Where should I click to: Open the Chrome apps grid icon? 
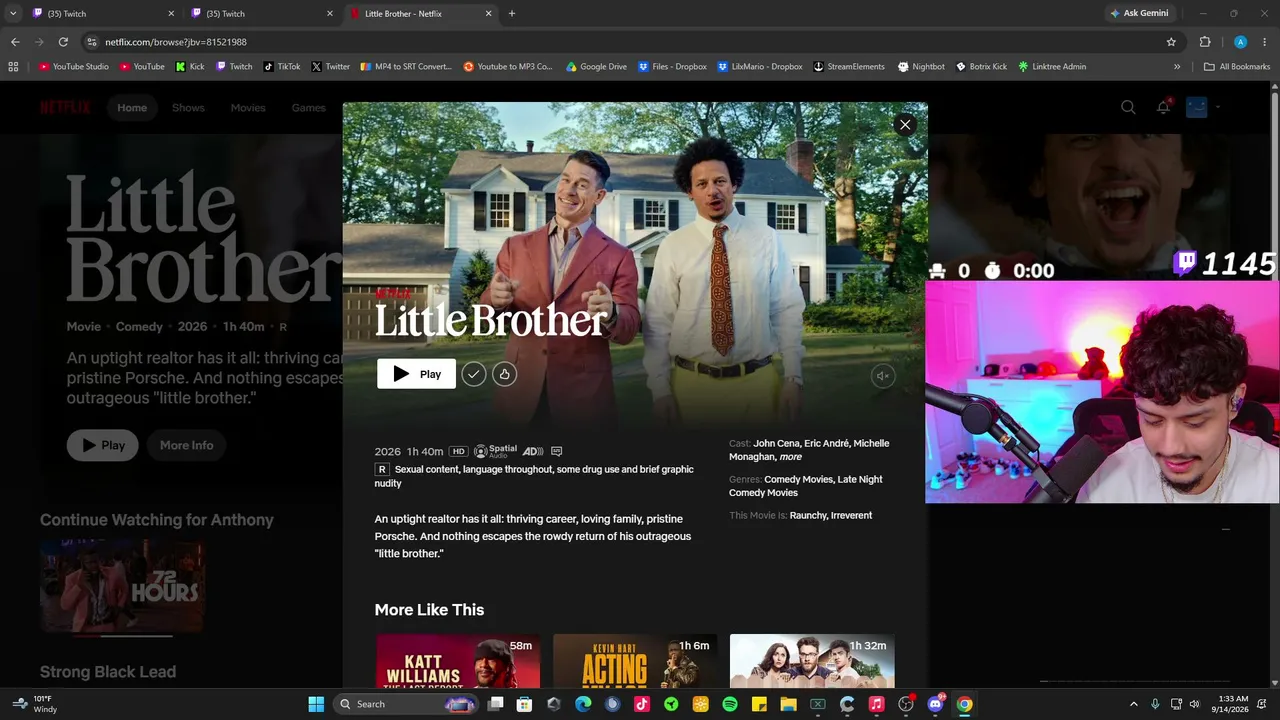[13, 67]
